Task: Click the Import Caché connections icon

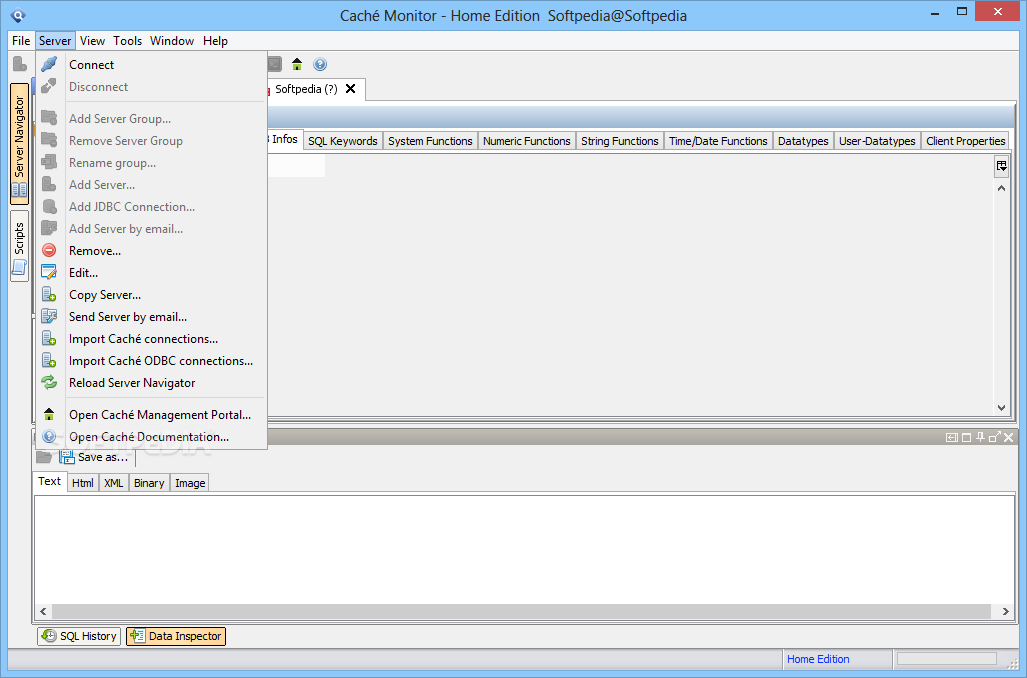Action: click(49, 339)
